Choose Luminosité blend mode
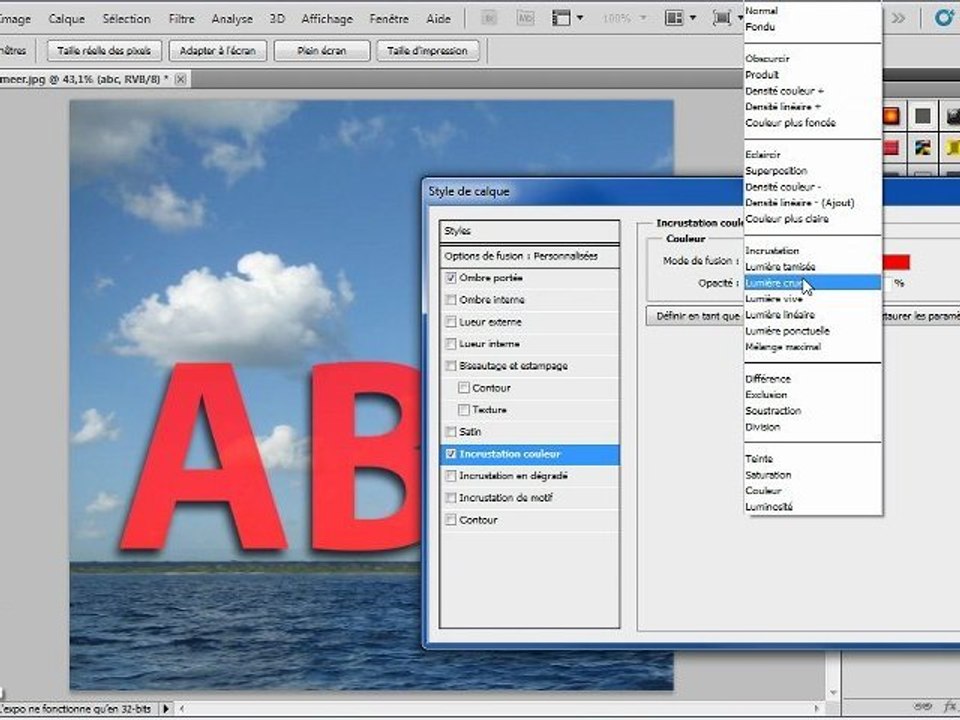 click(x=769, y=506)
